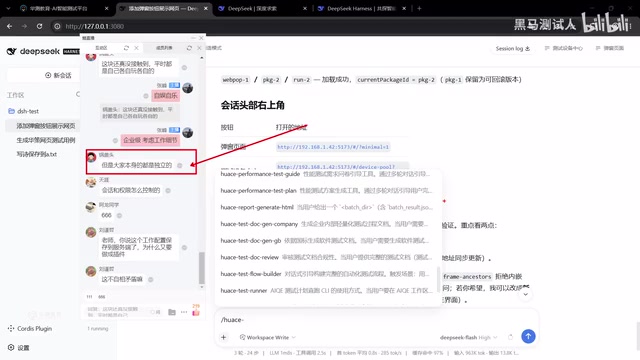
Task: Choose huace-performance-test-plan from command list
Action: pos(326,191)
